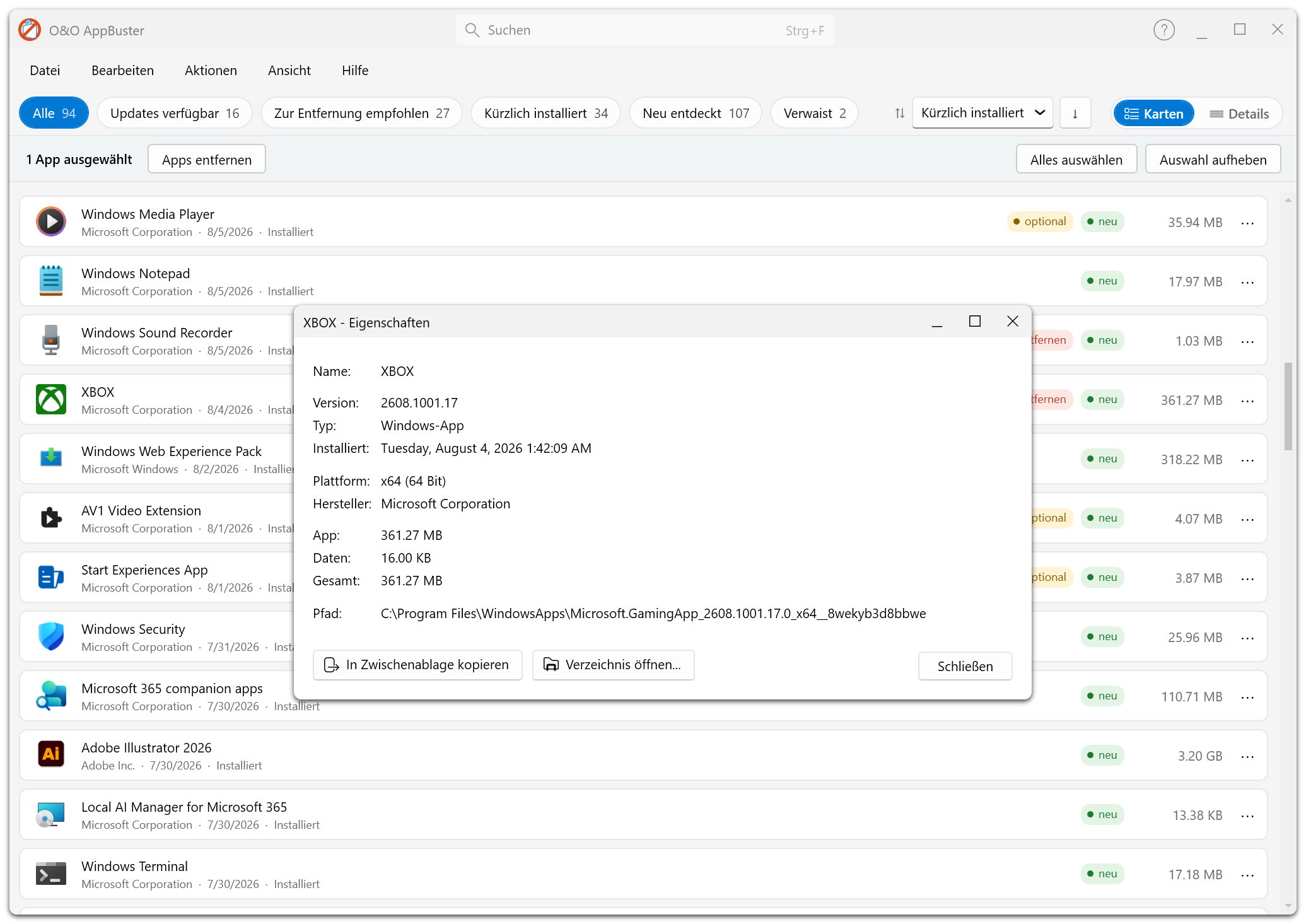Open more options for Windows Sound Recorder
Screen dimensions: 1306x924
click(x=1247, y=341)
